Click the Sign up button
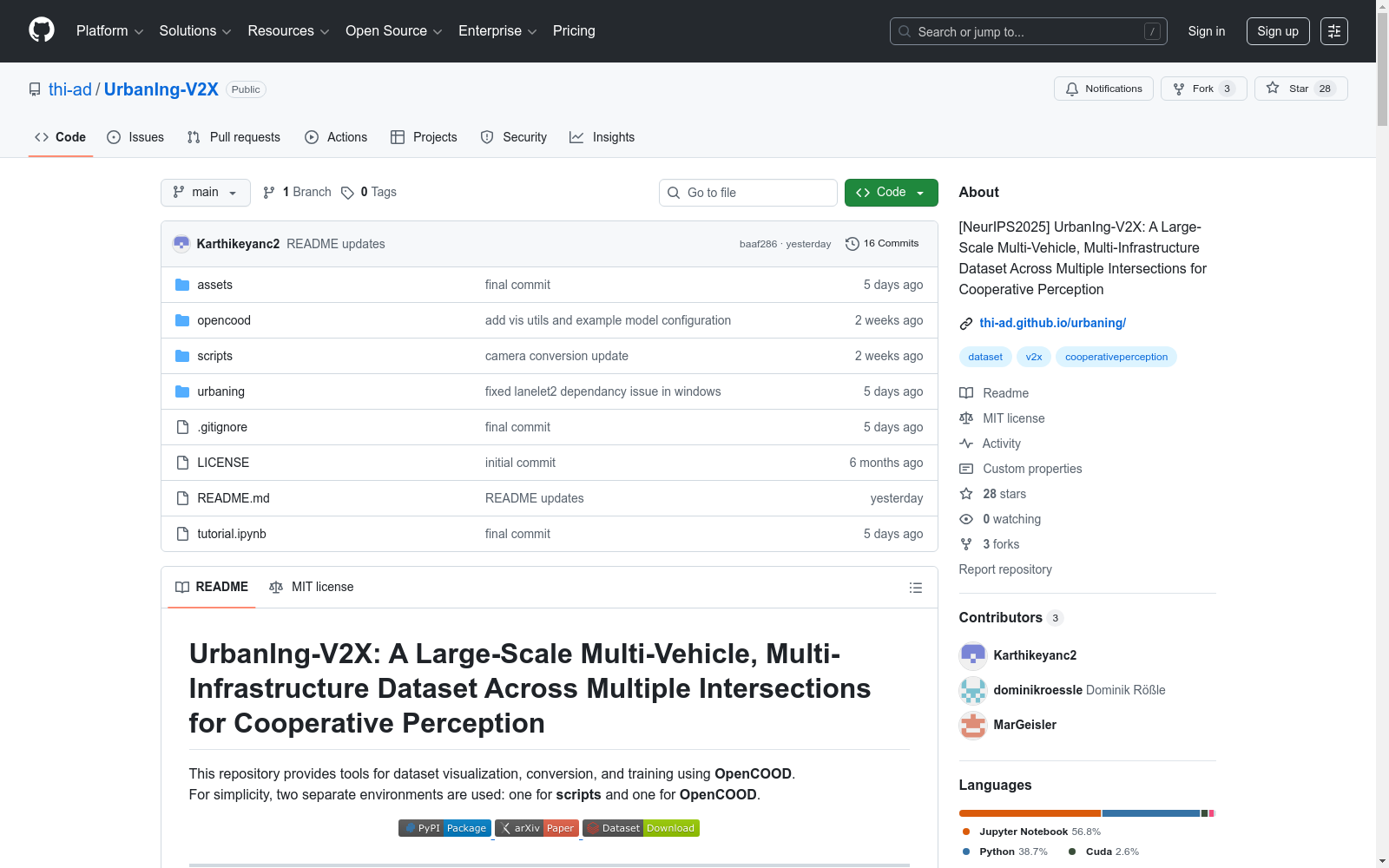Viewport: 1389px width, 868px height. click(1278, 31)
